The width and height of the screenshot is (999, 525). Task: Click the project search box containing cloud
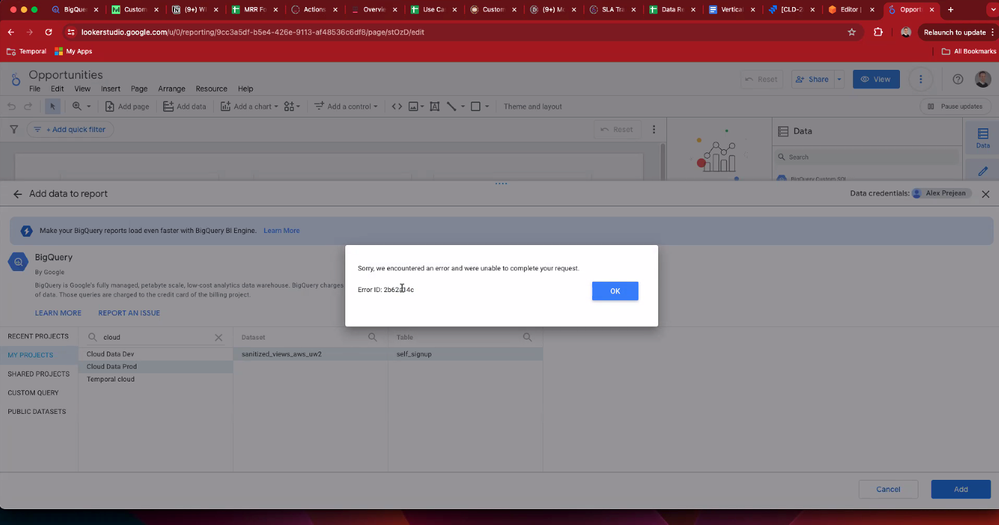pos(156,337)
